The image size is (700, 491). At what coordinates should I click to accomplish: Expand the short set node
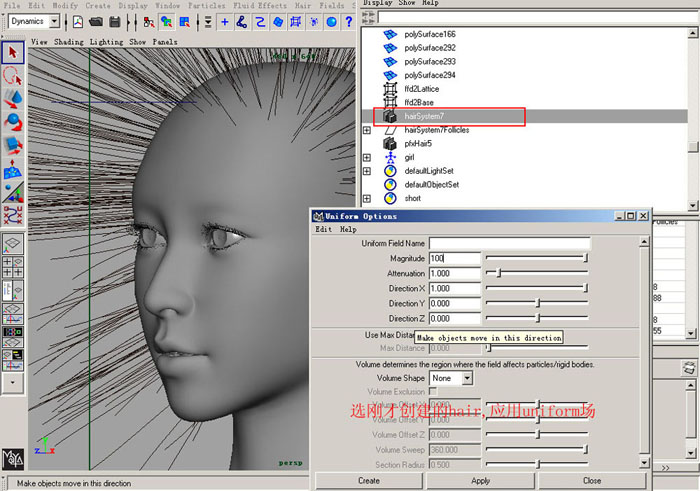(x=367, y=199)
